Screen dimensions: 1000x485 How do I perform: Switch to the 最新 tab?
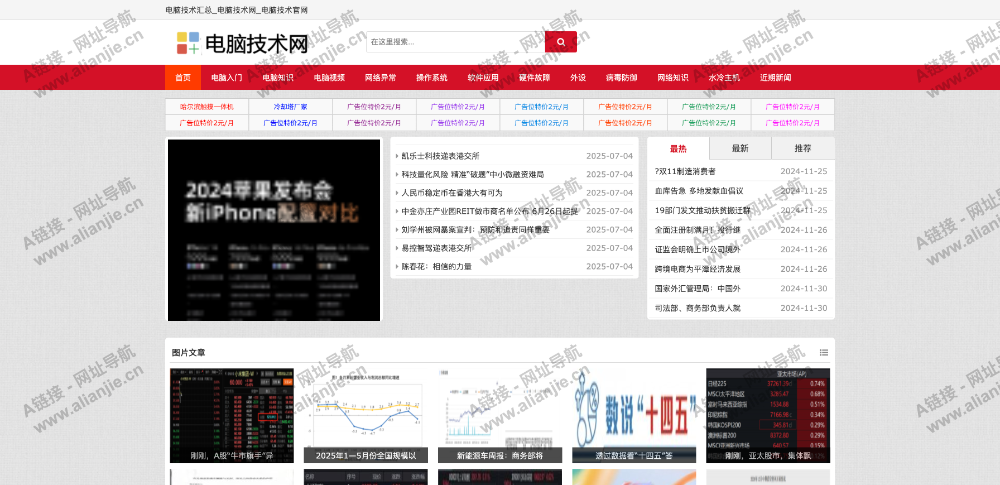[740, 149]
